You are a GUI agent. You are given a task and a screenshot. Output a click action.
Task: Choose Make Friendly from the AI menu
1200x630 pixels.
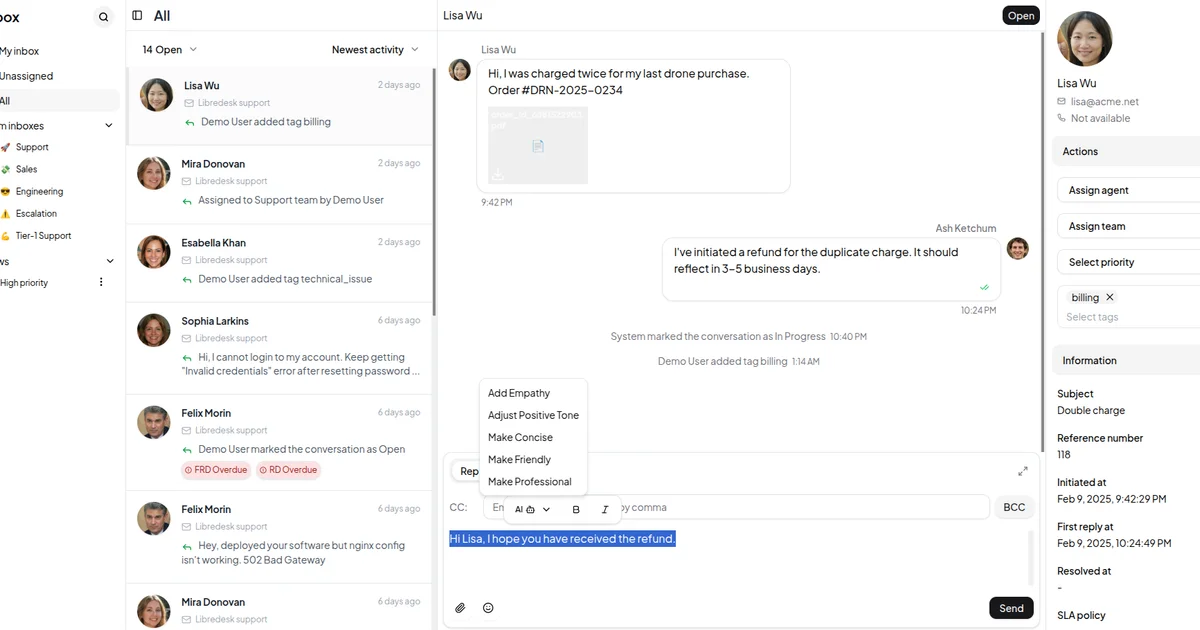pyautogui.click(x=533, y=459)
